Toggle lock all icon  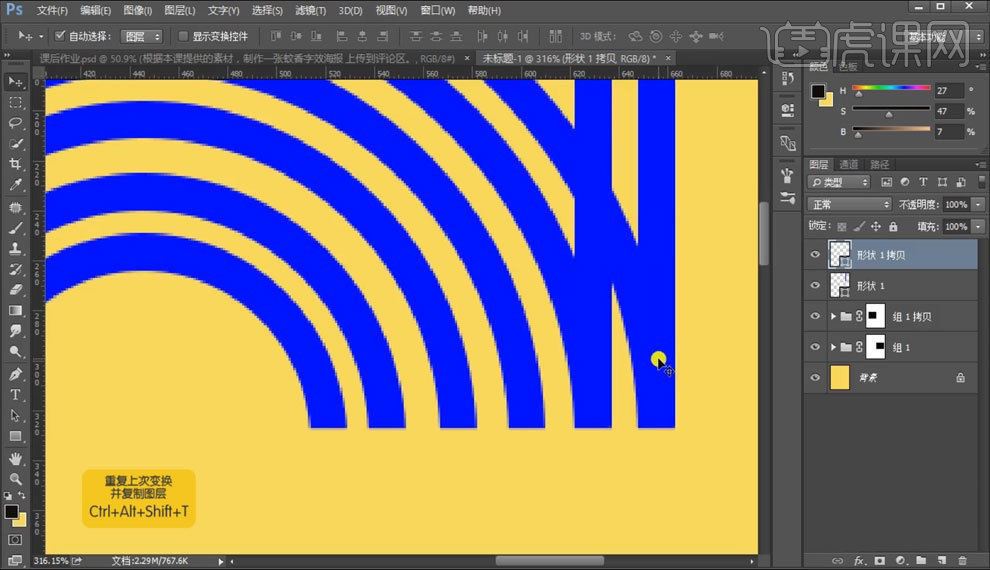[x=893, y=227]
